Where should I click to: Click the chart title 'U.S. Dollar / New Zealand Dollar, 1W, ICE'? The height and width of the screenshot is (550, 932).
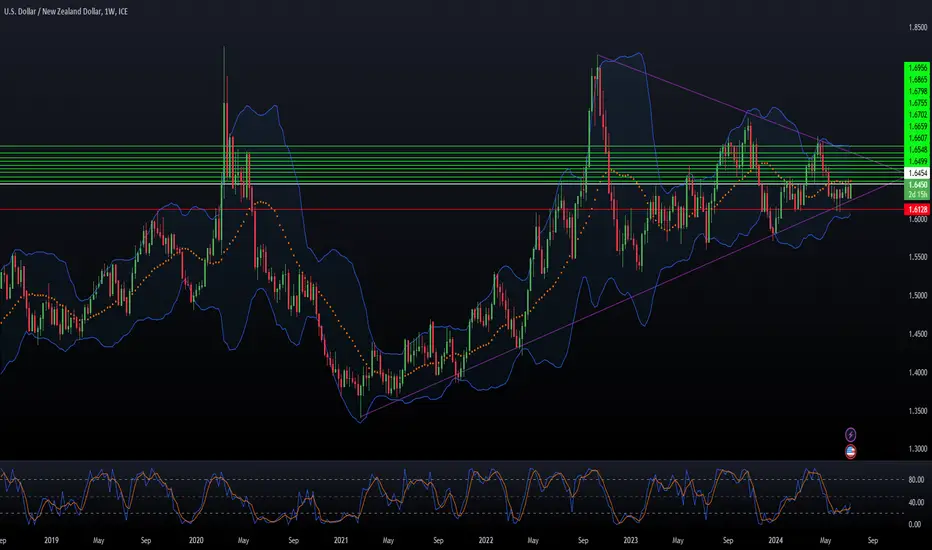(66, 11)
